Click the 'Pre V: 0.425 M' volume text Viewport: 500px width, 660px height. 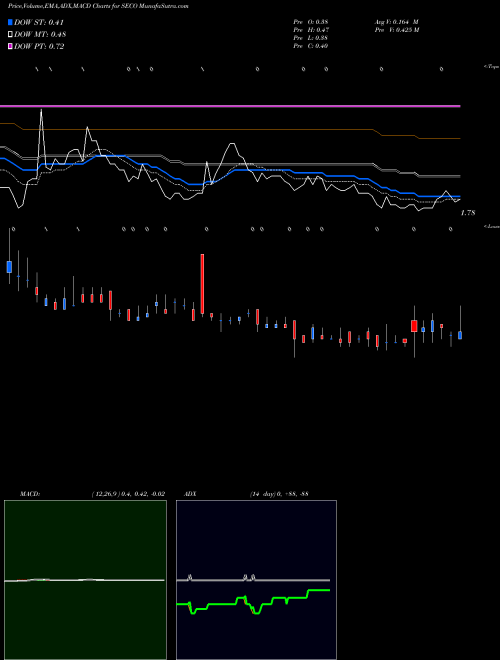tap(397, 30)
